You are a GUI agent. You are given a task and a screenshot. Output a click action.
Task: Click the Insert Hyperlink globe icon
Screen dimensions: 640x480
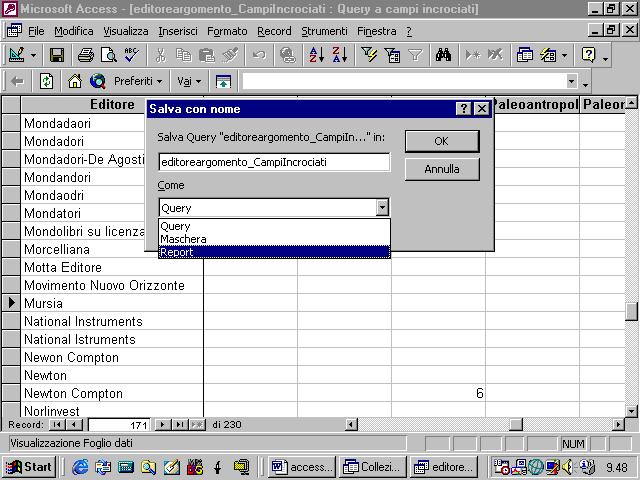coord(288,55)
